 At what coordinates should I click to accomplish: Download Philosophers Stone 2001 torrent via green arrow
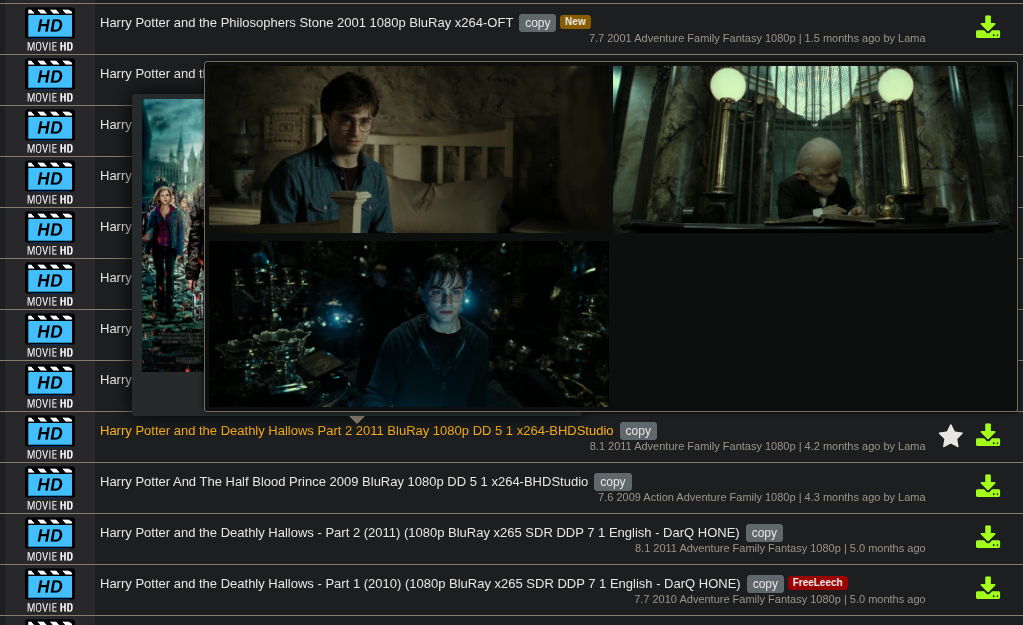(x=988, y=27)
